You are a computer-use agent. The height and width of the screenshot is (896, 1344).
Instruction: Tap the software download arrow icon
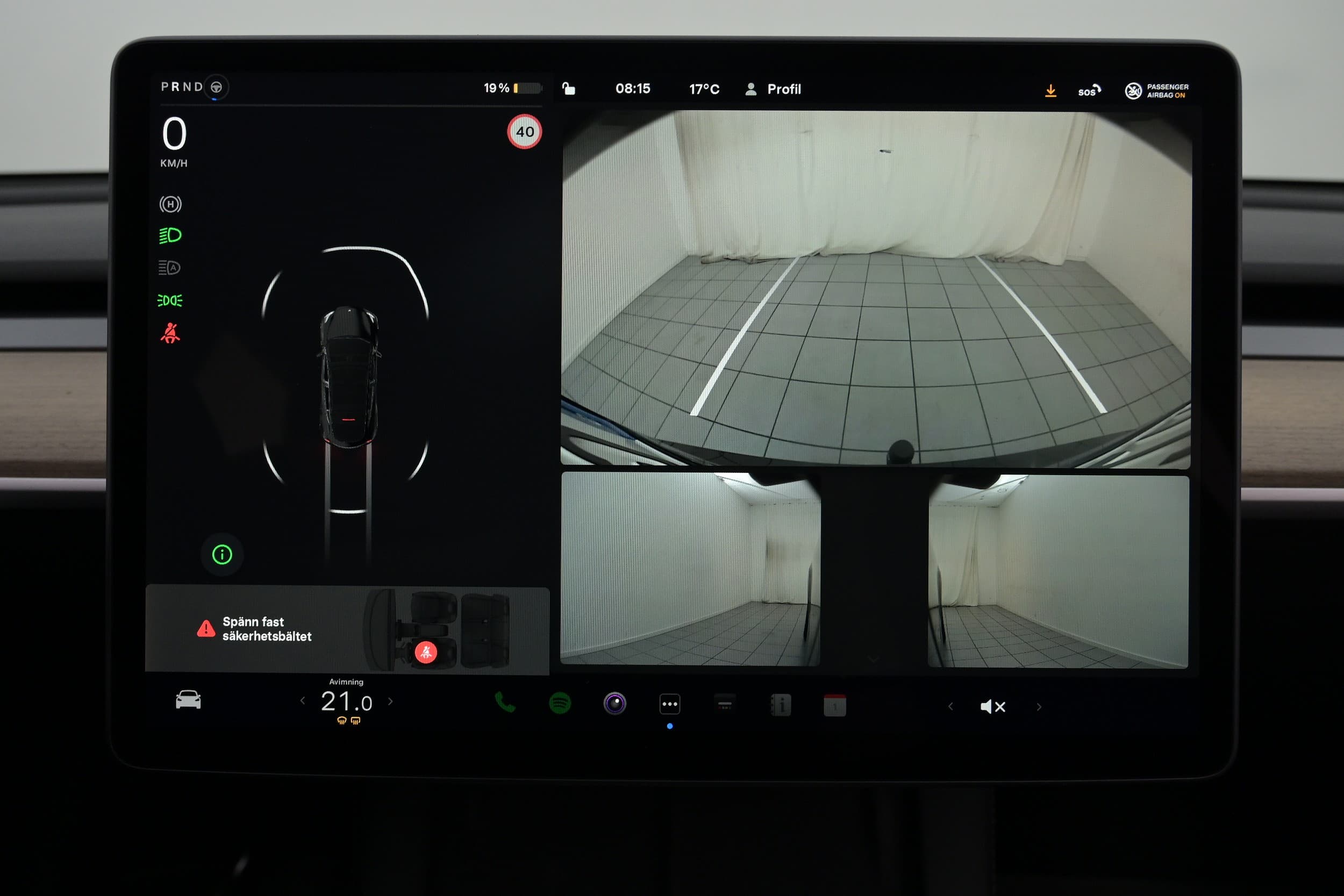tap(1050, 91)
